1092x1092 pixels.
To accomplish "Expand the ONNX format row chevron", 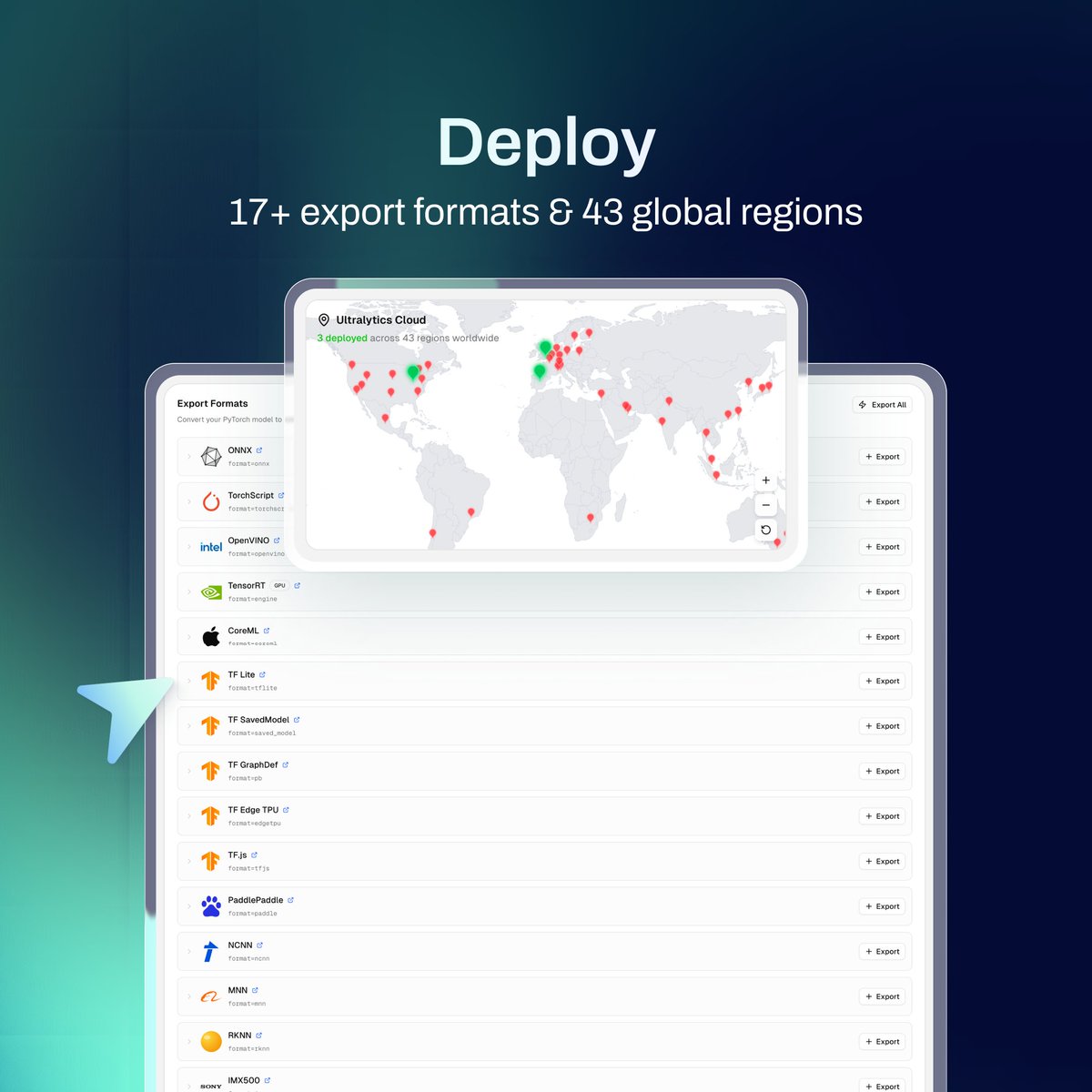I will pos(189,457).
